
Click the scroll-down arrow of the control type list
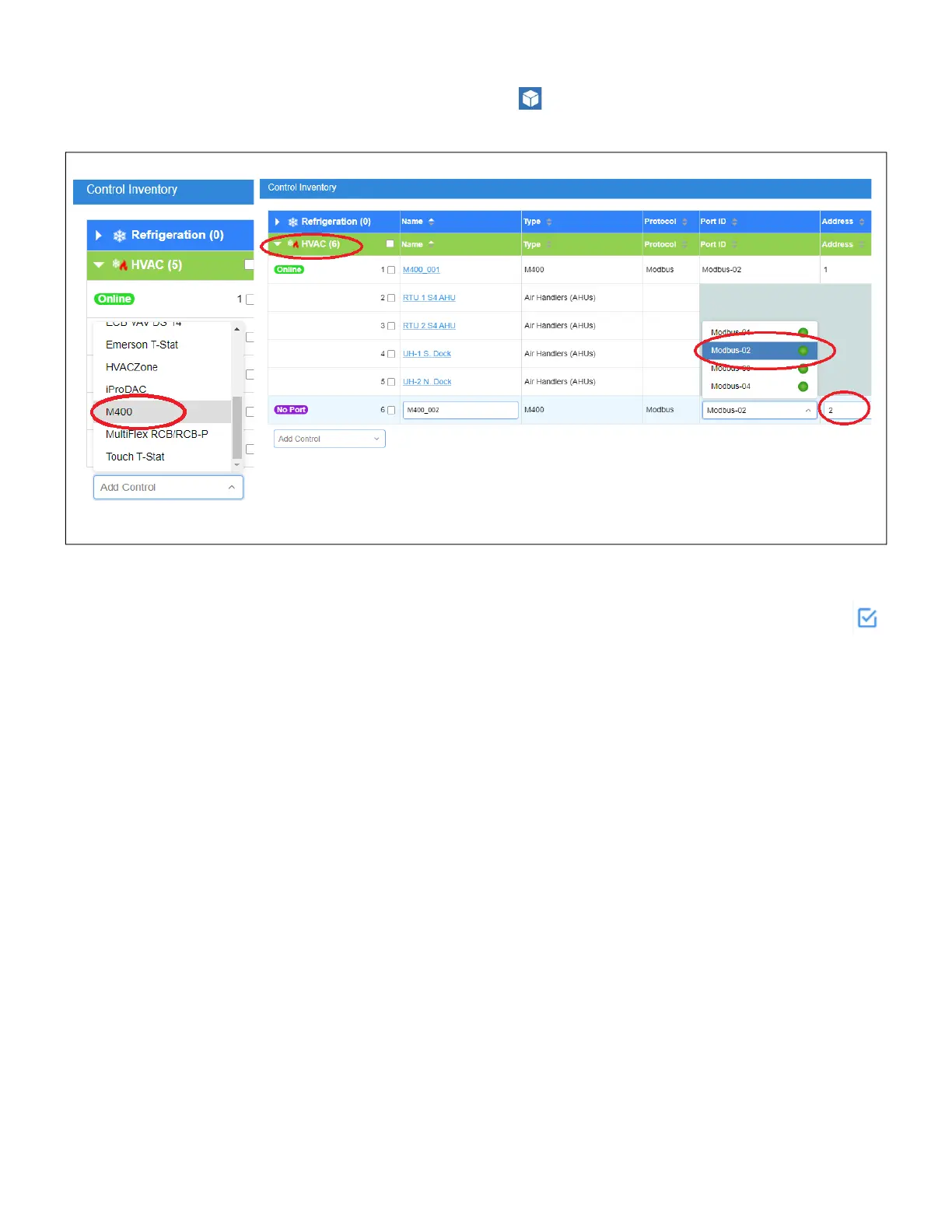tap(237, 465)
